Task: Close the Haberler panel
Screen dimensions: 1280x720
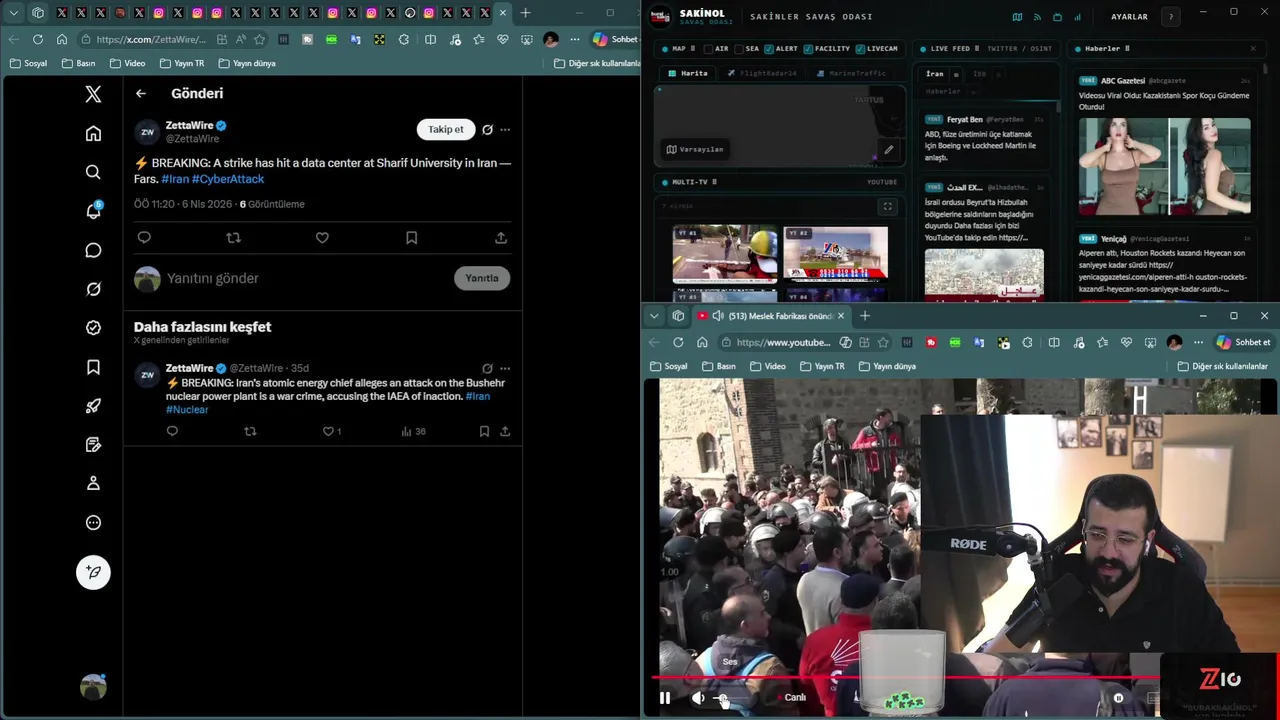Action: click(1253, 48)
